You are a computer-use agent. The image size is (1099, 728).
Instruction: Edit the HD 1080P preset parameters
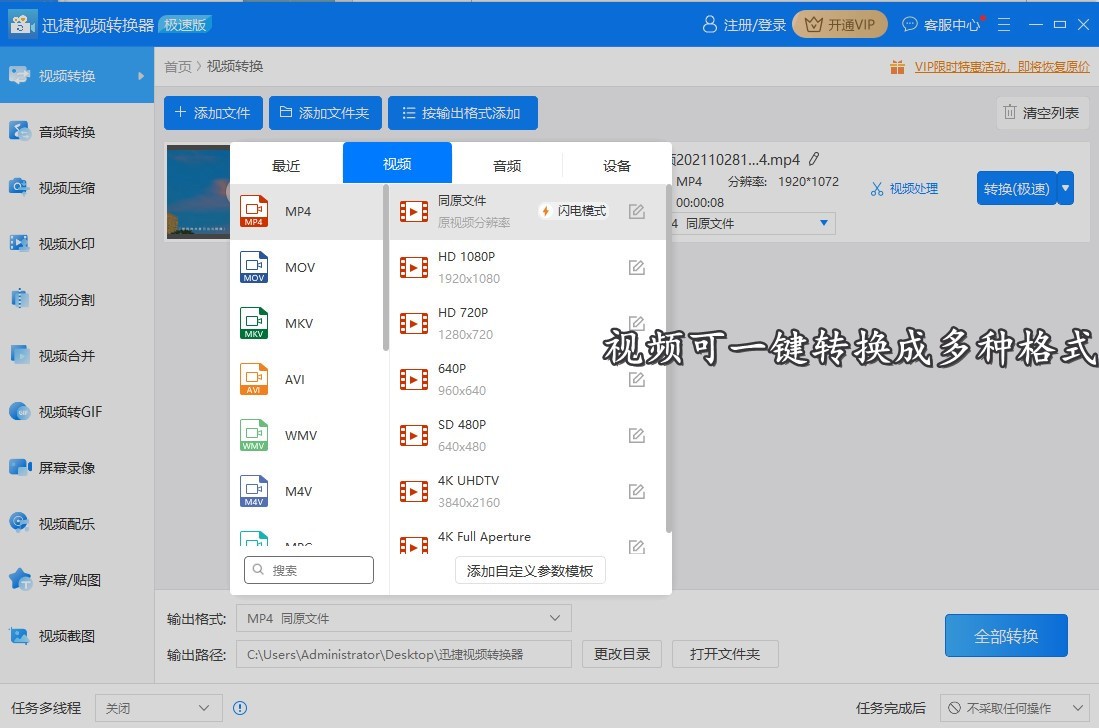coord(636,267)
